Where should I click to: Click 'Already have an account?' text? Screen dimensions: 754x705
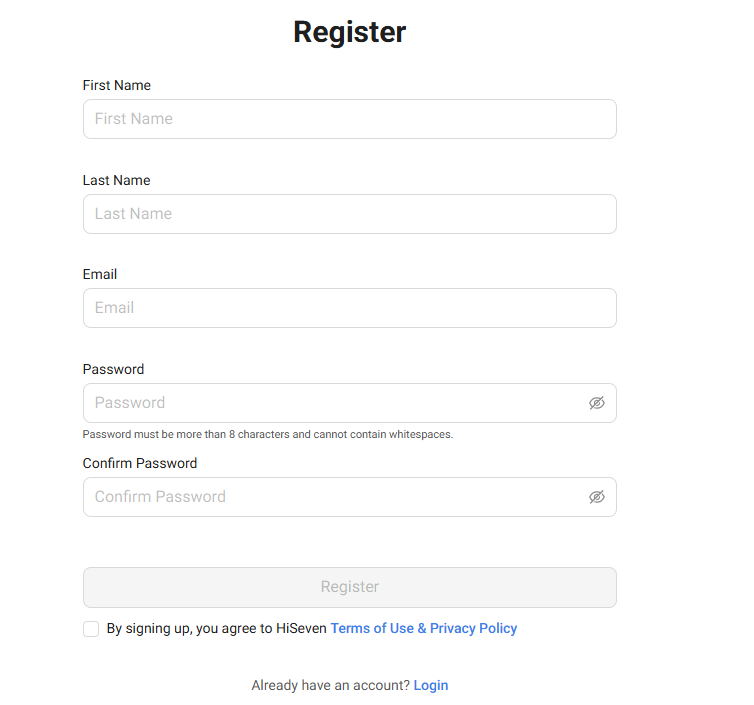tap(330, 685)
